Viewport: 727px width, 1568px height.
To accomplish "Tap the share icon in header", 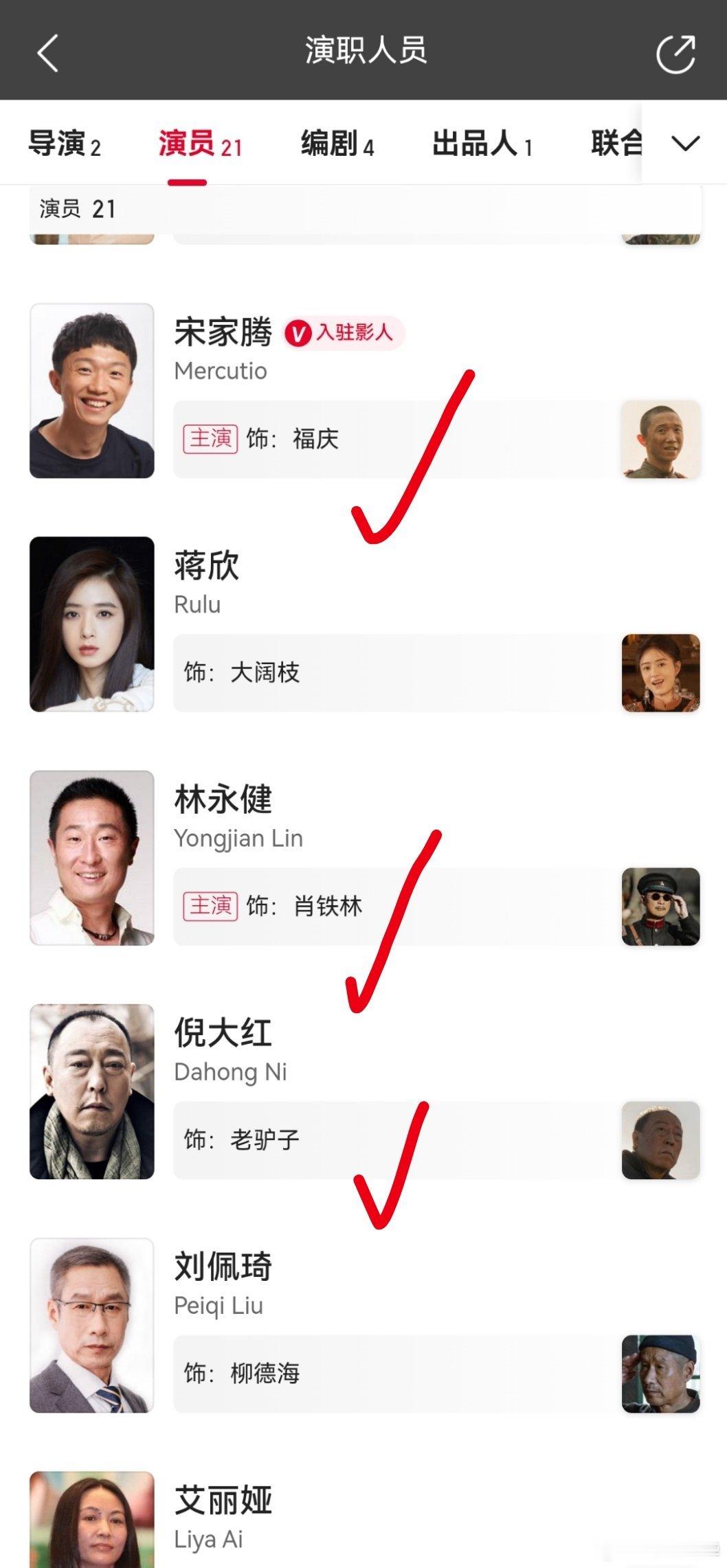I will [676, 53].
